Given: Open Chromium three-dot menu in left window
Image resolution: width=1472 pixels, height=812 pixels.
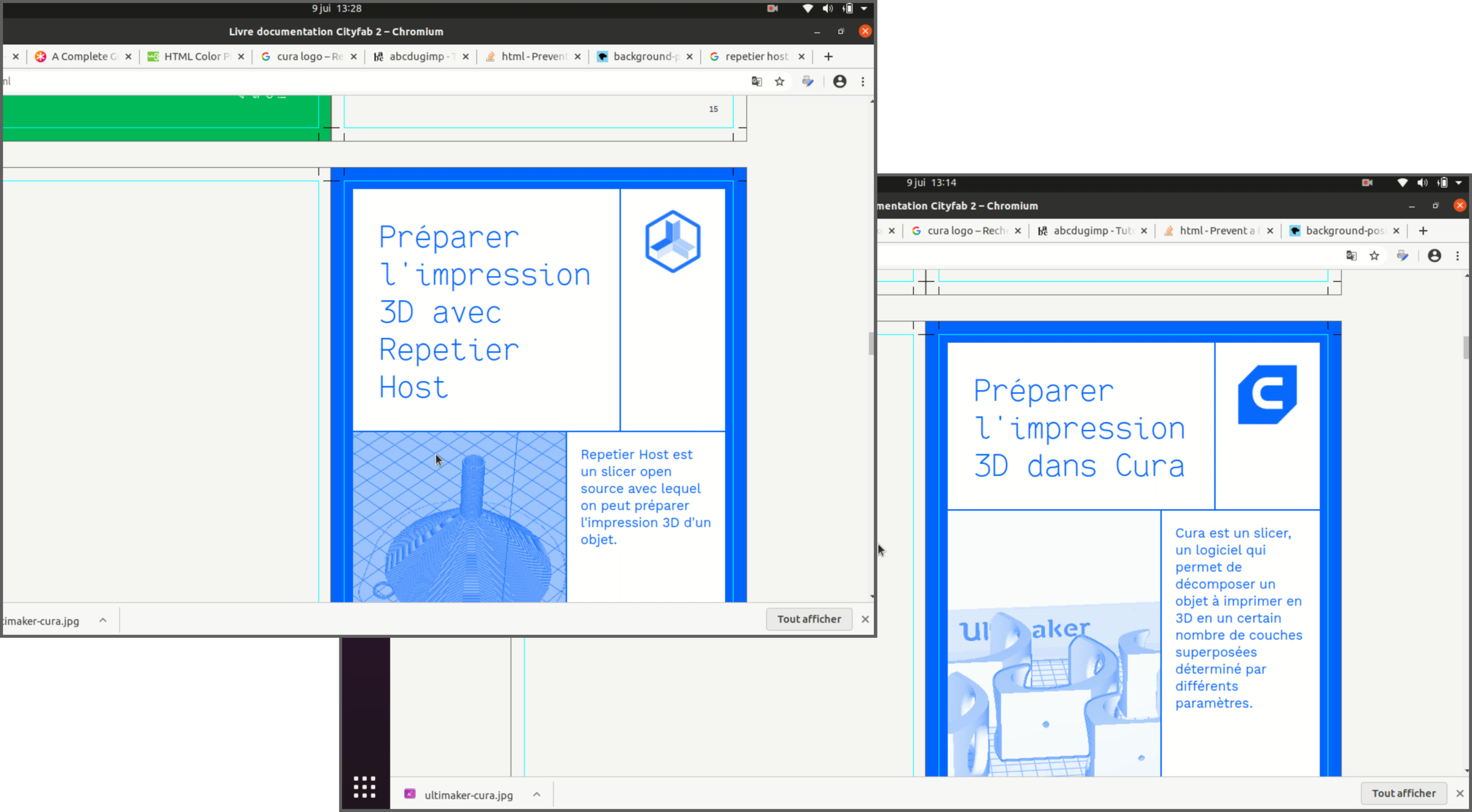Looking at the screenshot, I should [x=863, y=82].
